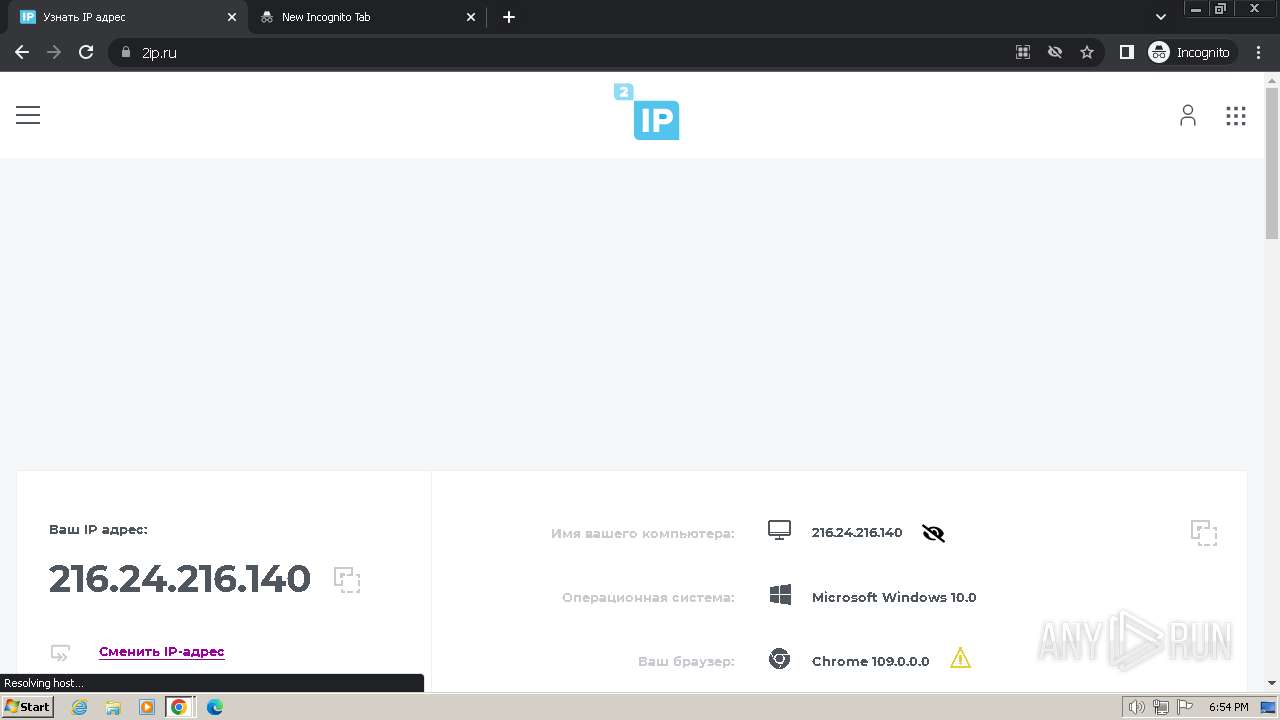Click the copy icon at info panel right
1280x720 pixels.
(1204, 533)
